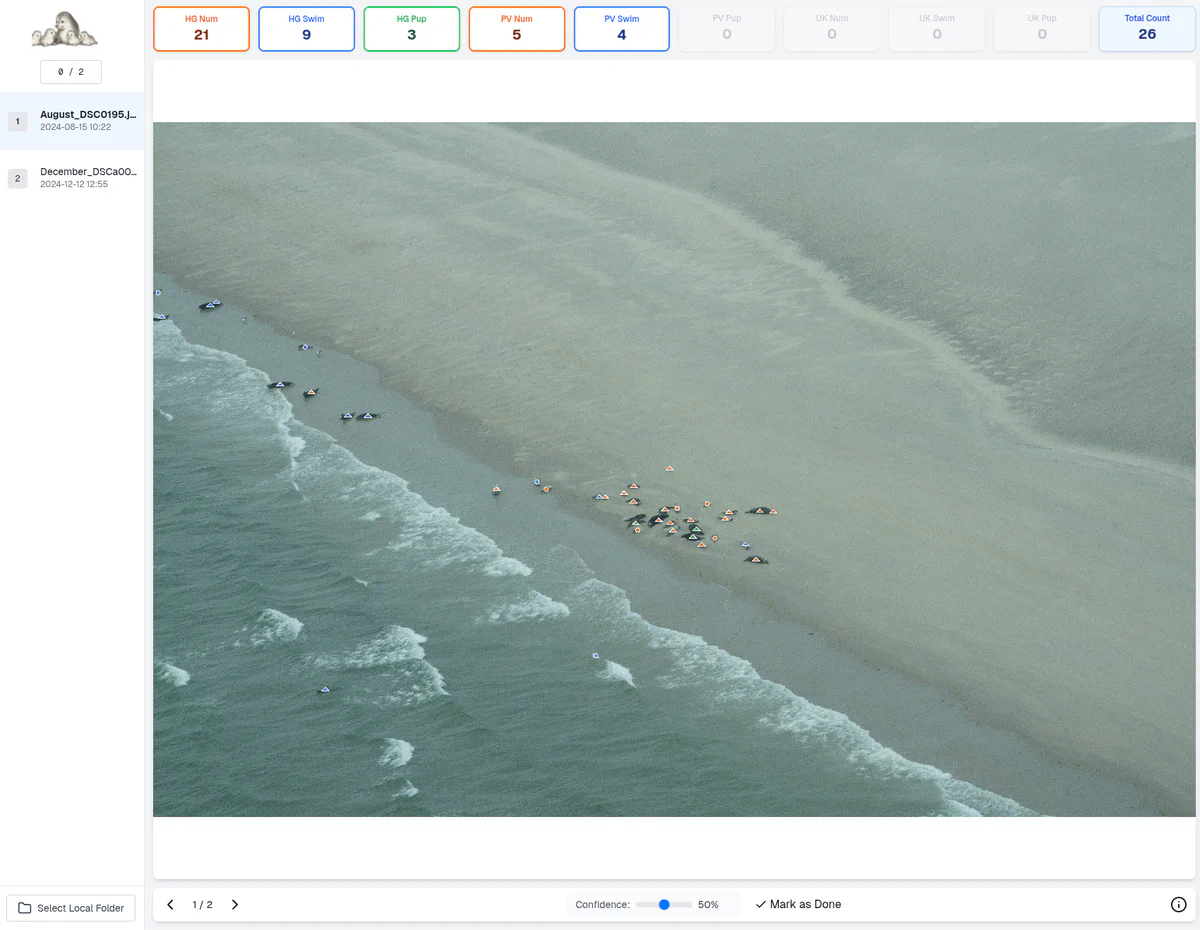
Task: Go to previous image with left chevron
Action: (170, 904)
